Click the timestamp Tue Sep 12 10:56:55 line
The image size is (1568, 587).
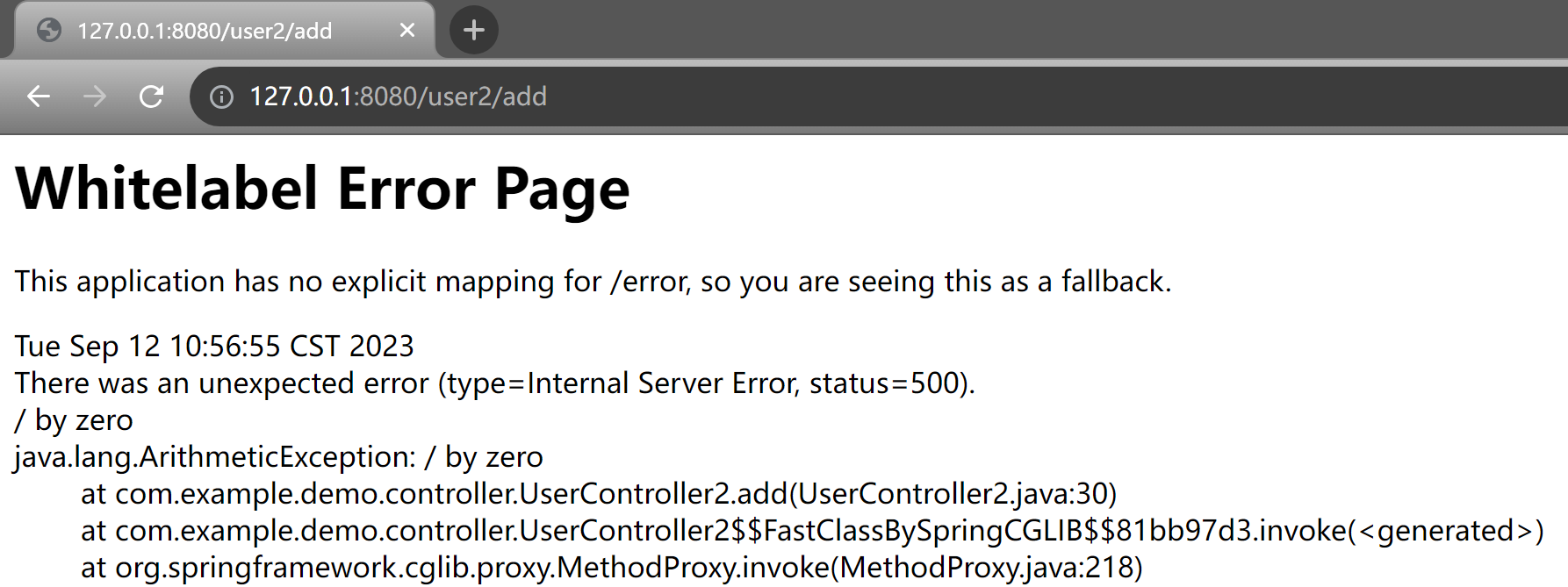pos(214,346)
